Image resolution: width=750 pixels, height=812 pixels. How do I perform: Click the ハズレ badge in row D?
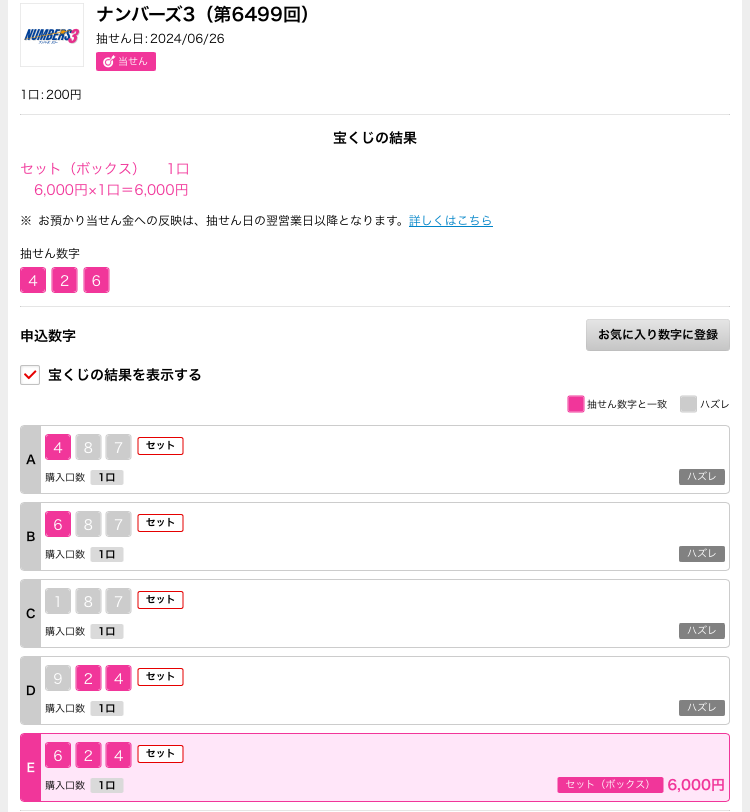click(x=702, y=708)
